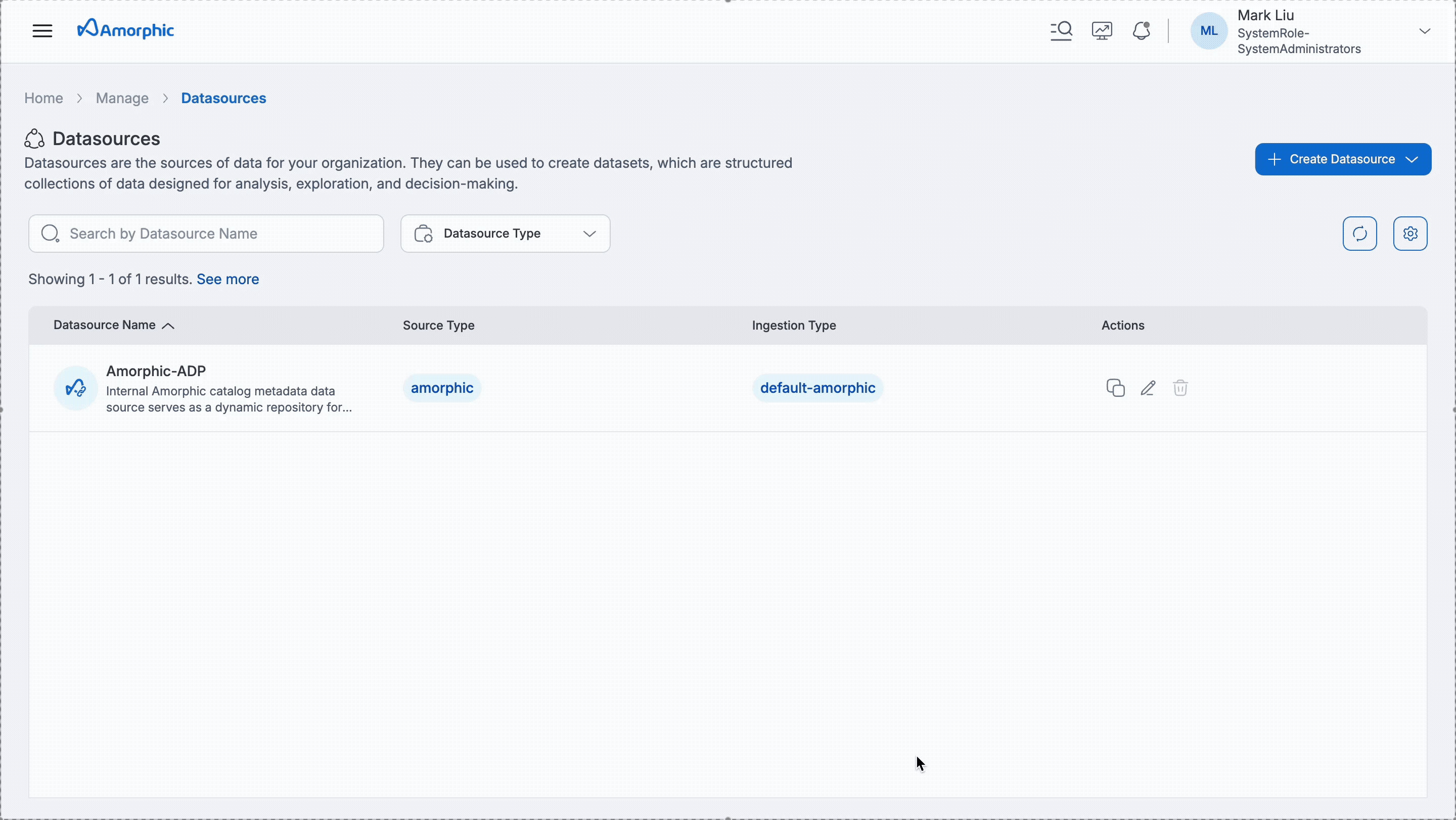The image size is (1456, 820).
Task: Navigate to Manage via breadcrumb
Action: tap(121, 98)
